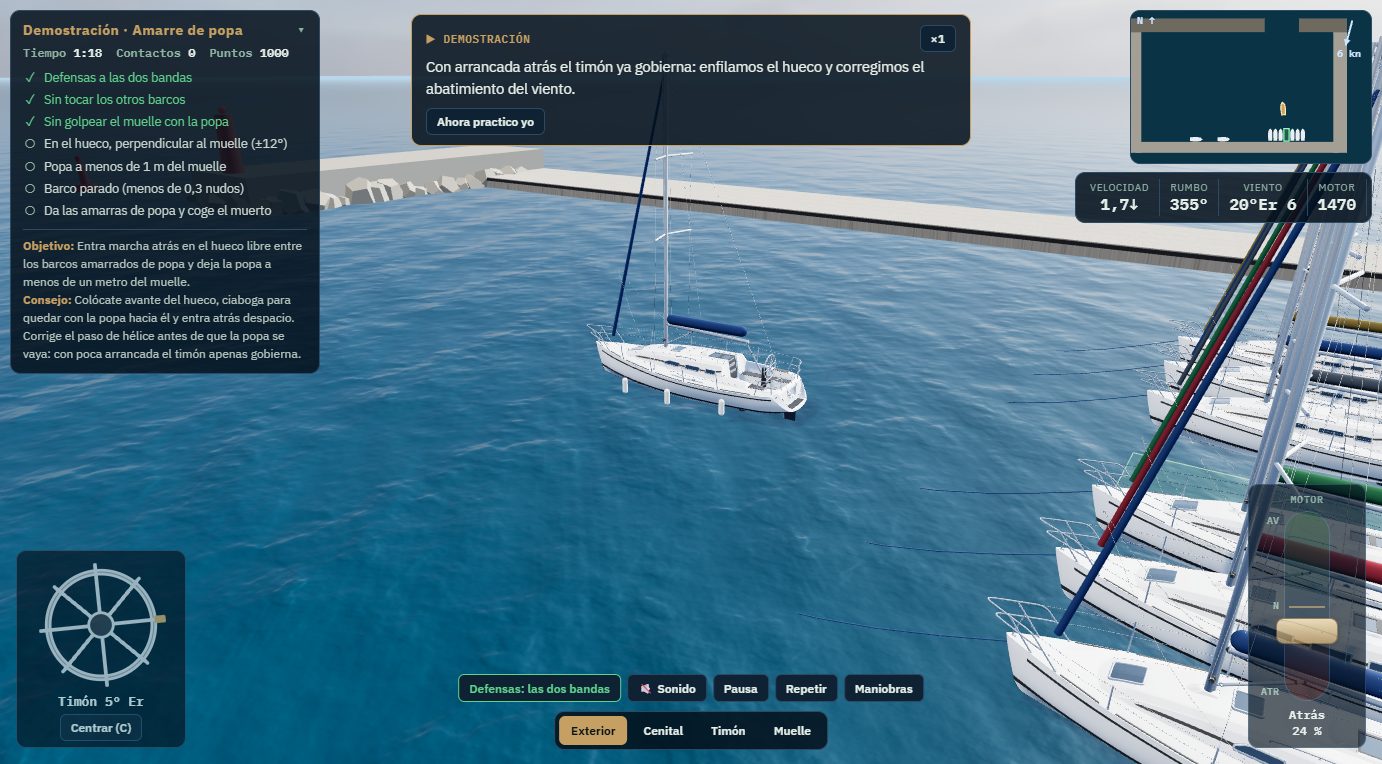Click the 'Centrar (C)' rudder button
The width and height of the screenshot is (1382, 764).
click(x=101, y=728)
